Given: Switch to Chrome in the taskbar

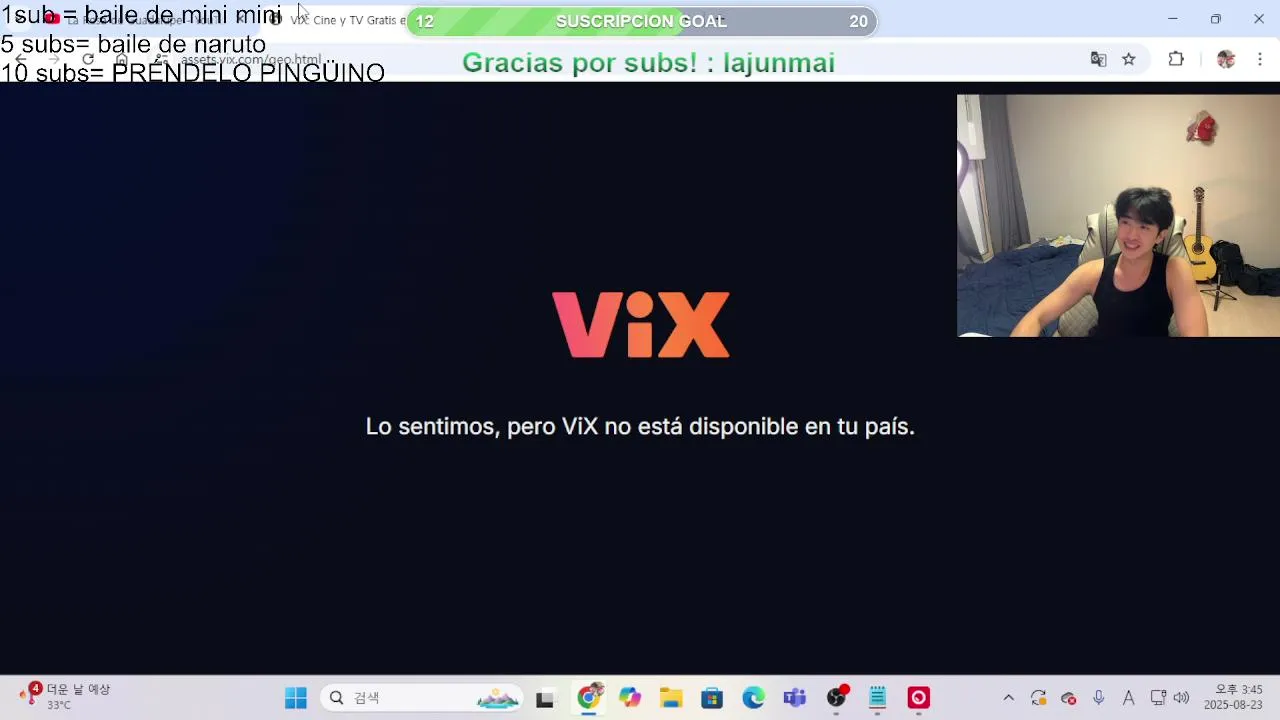Looking at the screenshot, I should click(589, 698).
